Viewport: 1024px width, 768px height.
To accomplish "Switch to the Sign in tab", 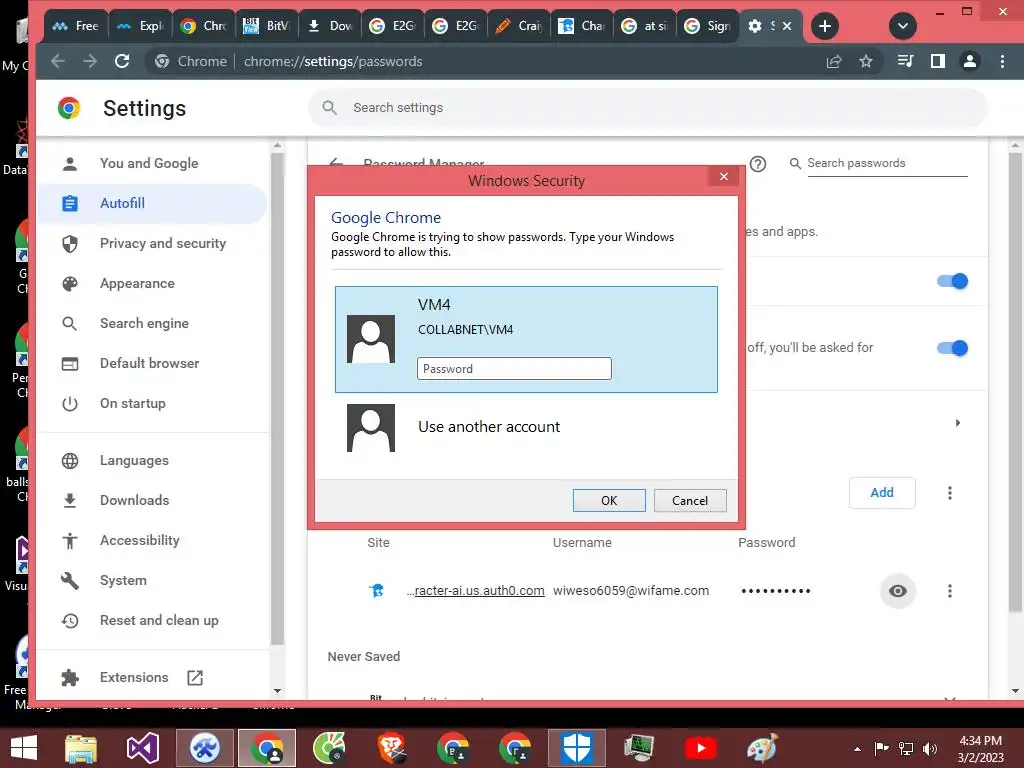I will pos(708,26).
